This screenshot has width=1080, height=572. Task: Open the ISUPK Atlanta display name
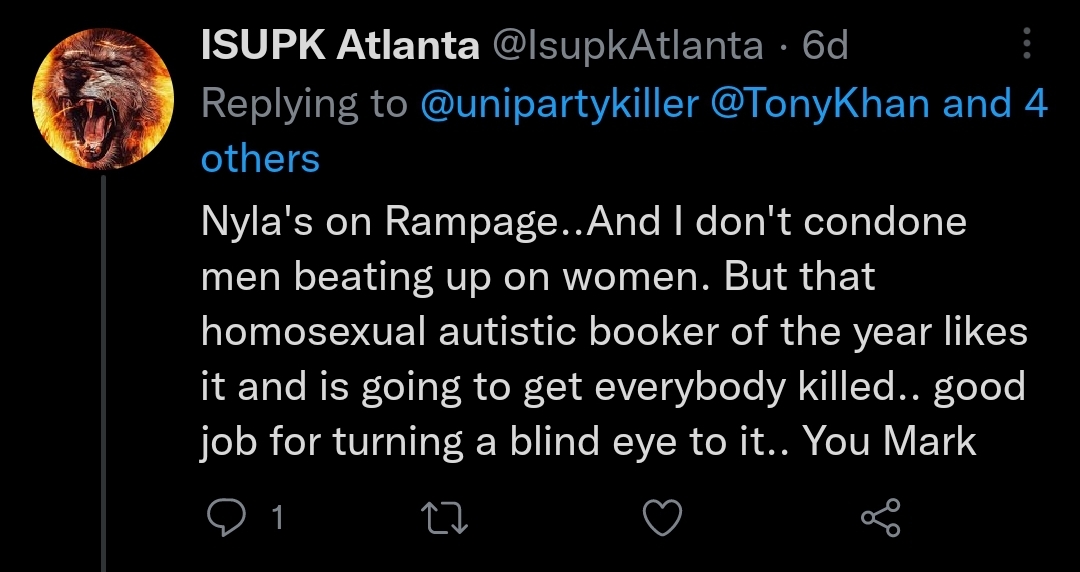coord(340,46)
